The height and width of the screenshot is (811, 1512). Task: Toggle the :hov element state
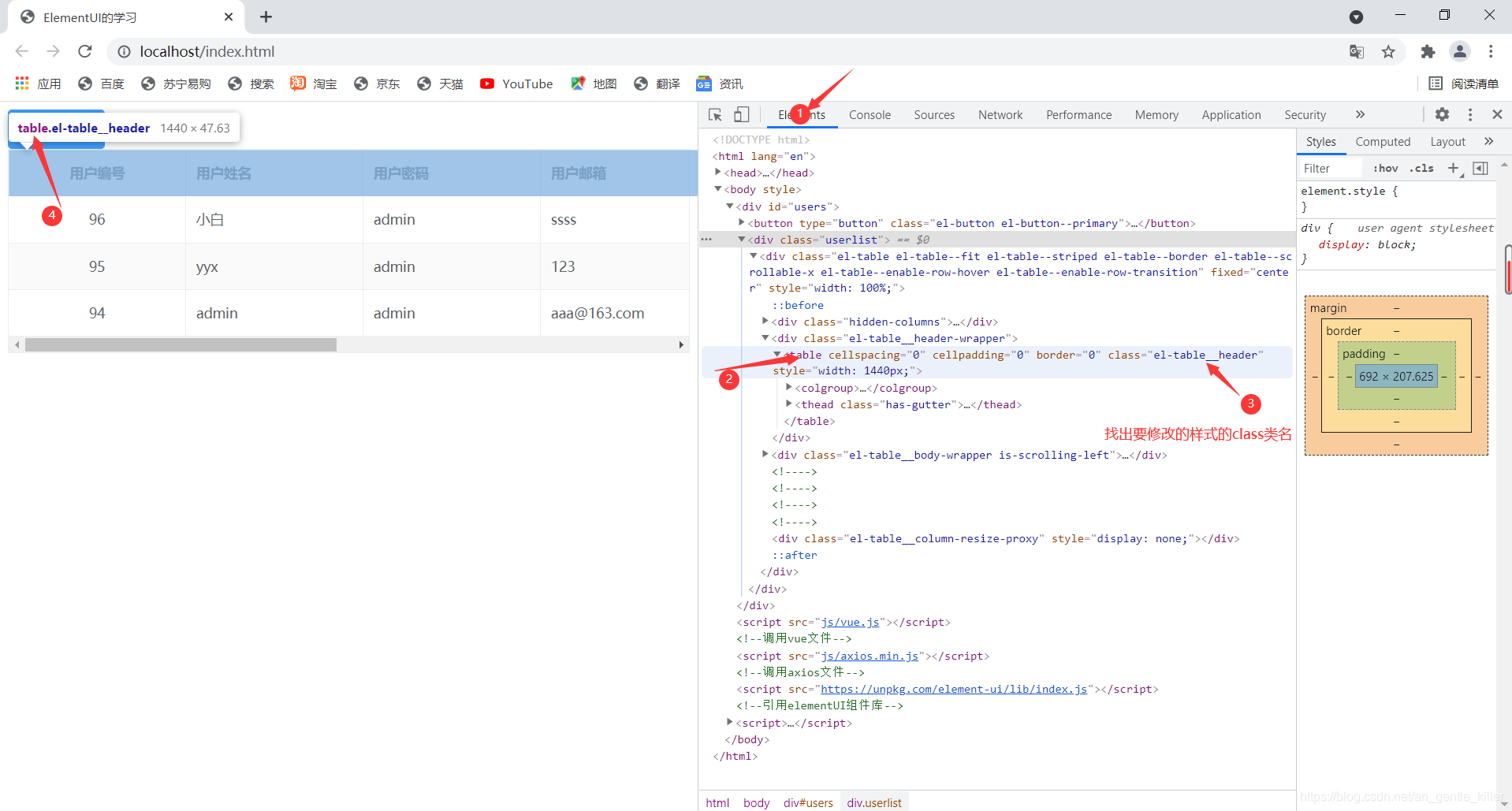click(1385, 169)
